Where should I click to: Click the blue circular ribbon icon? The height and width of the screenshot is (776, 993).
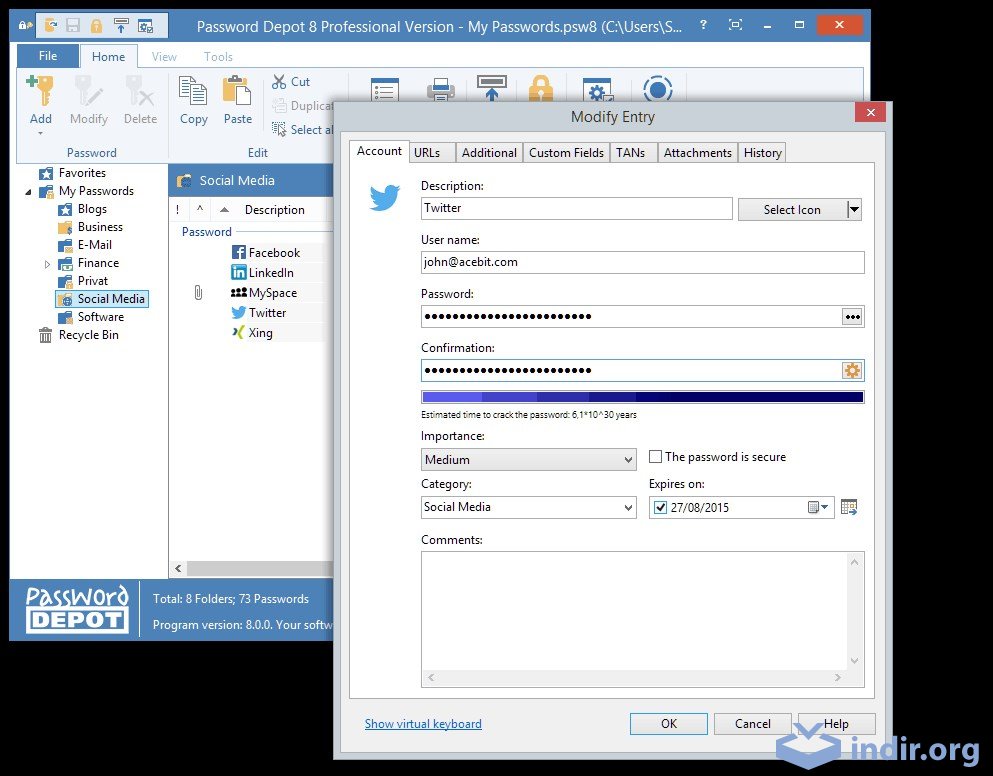tap(657, 89)
